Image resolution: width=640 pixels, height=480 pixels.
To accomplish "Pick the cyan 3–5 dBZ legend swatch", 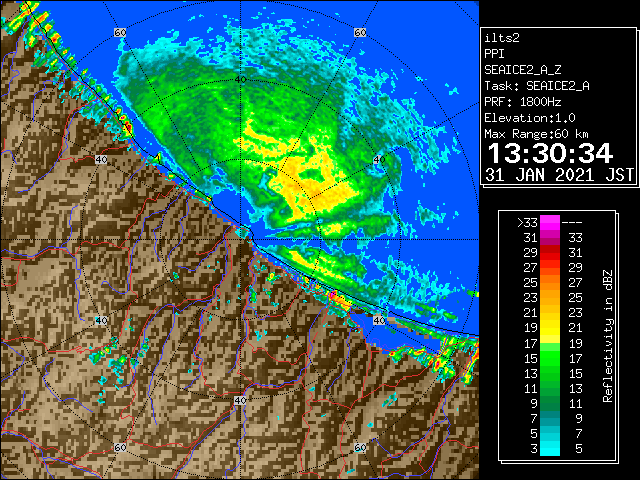I will 550,448.
